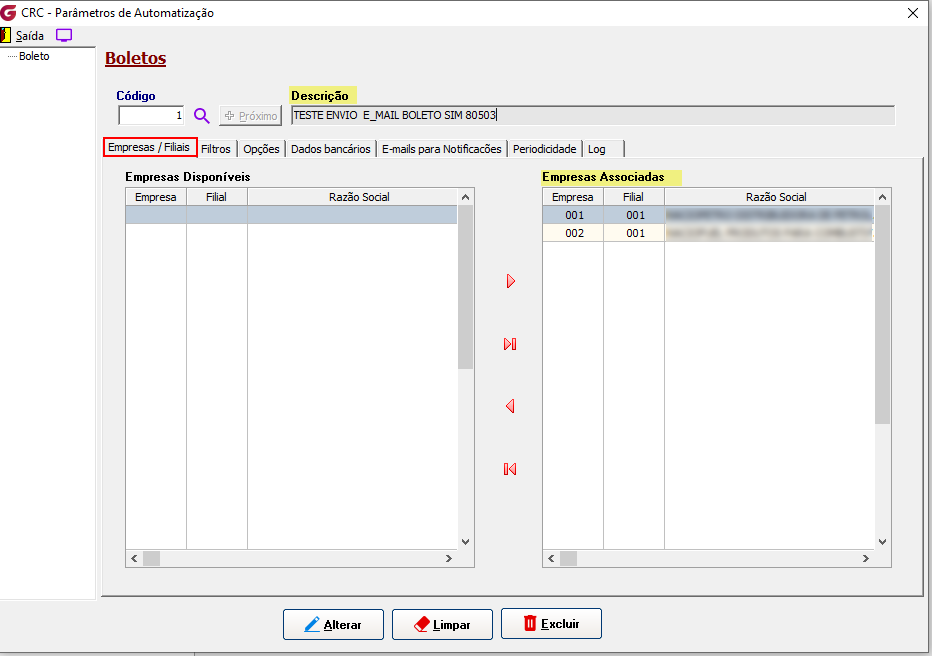Switch to the Empresas / Filiais tab

pos(150,147)
